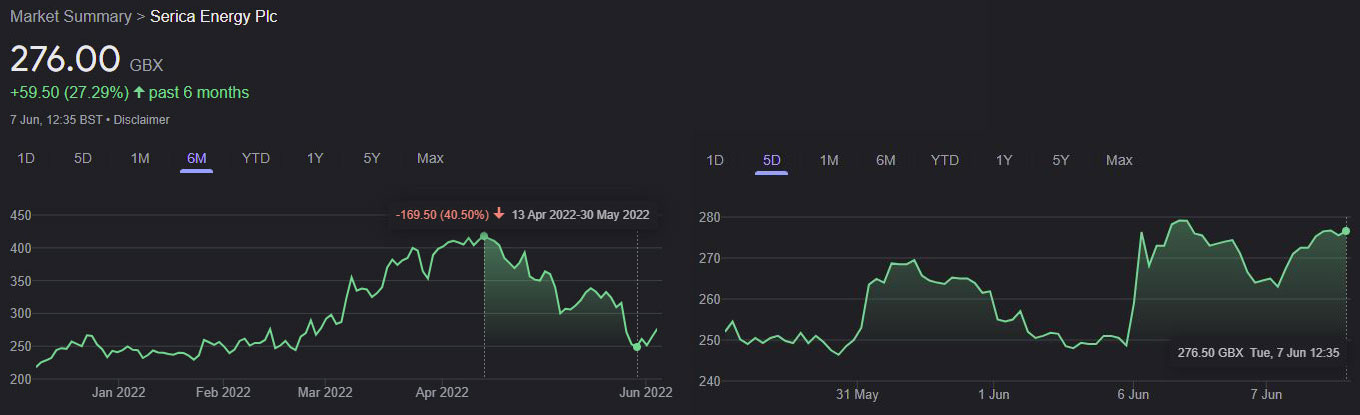Click the 31 May axis label
This screenshot has height=415, width=1360.
tap(856, 395)
